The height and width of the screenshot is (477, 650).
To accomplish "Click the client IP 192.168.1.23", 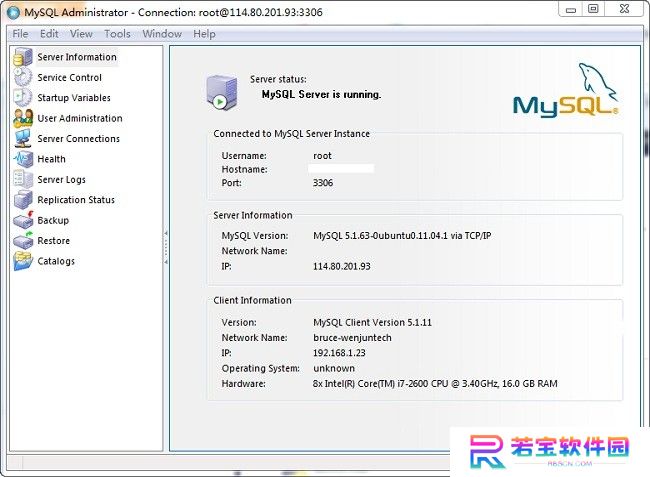I will (339, 353).
